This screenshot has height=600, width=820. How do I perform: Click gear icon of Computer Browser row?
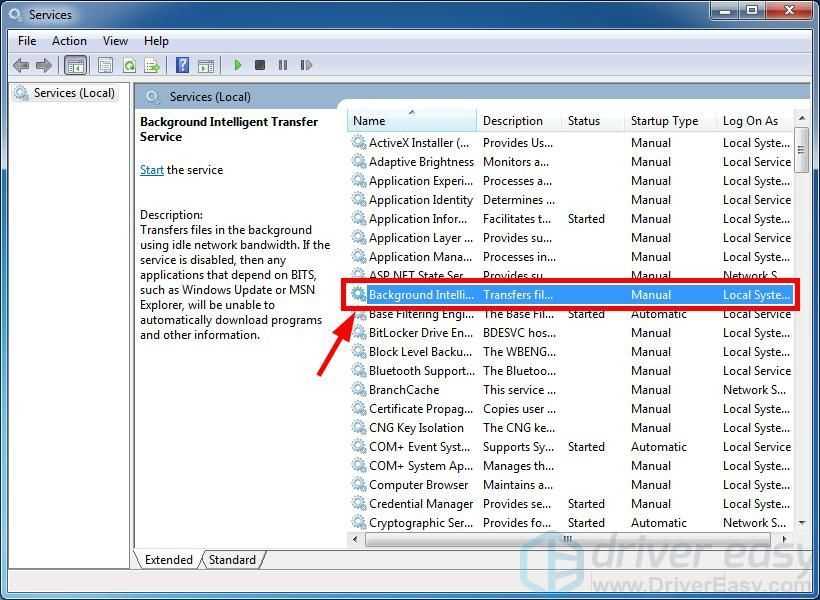coord(359,484)
